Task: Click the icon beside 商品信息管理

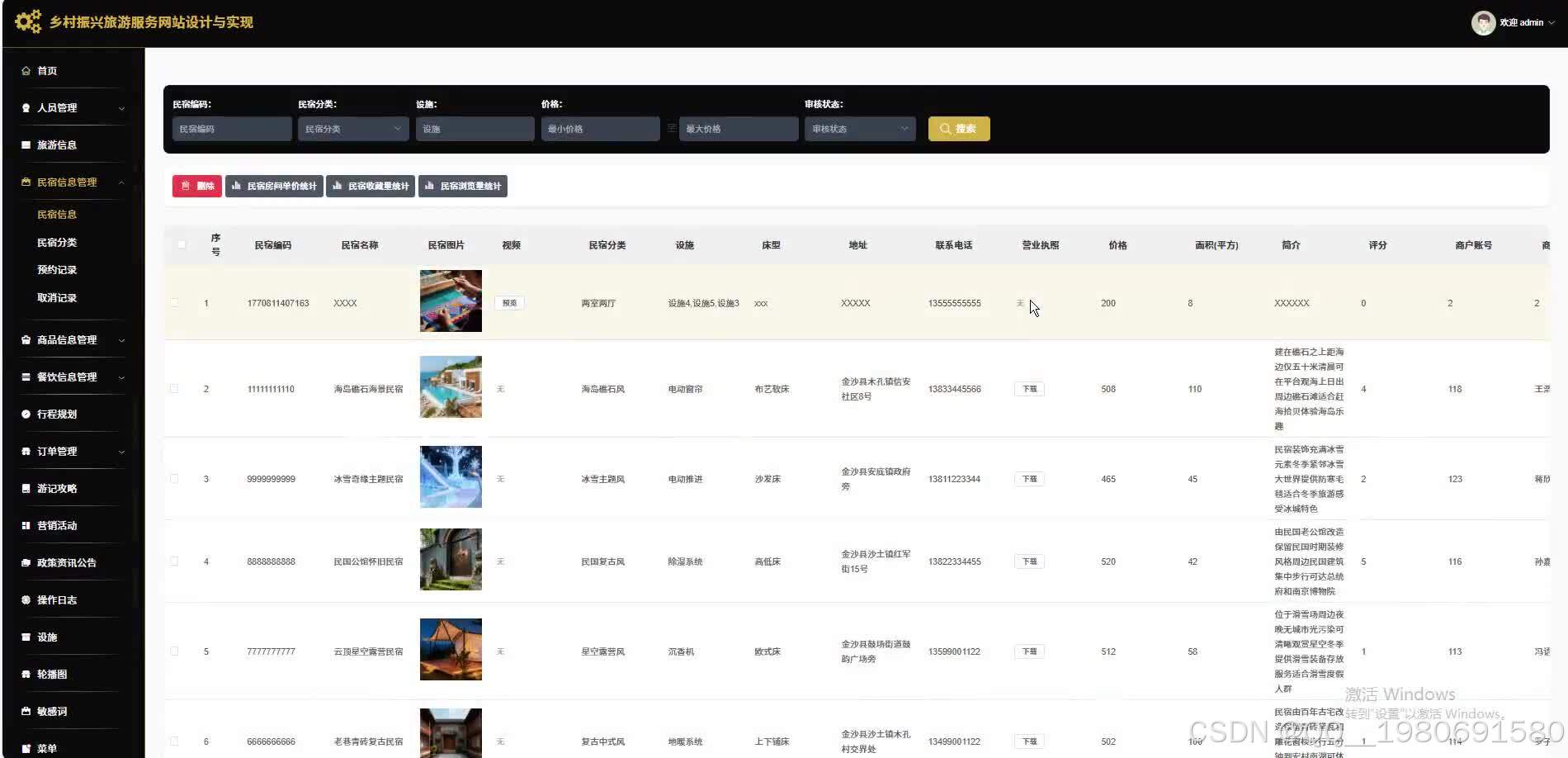Action: pyautogui.click(x=26, y=340)
